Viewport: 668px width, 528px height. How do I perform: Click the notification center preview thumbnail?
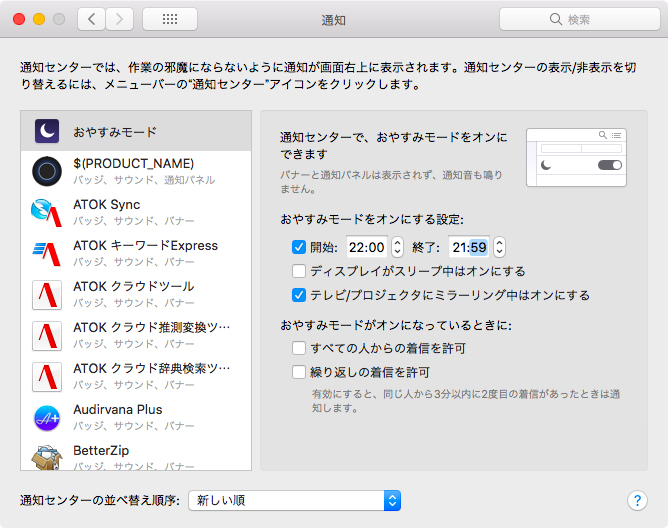pos(576,157)
